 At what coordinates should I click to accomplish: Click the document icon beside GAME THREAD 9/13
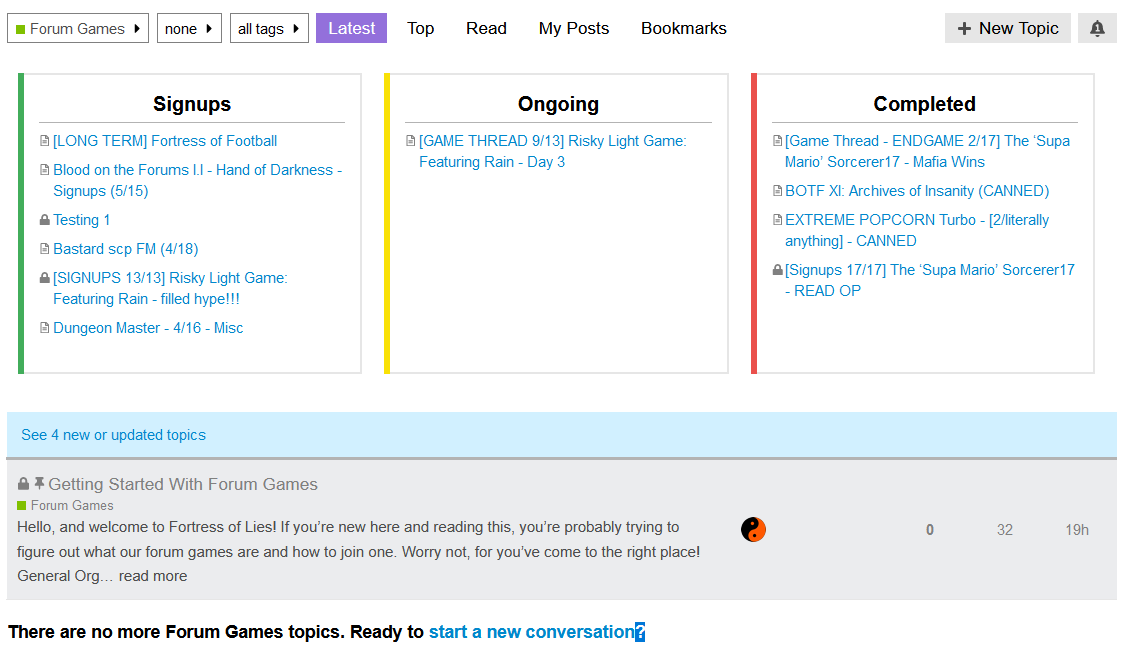pyautogui.click(x=411, y=141)
